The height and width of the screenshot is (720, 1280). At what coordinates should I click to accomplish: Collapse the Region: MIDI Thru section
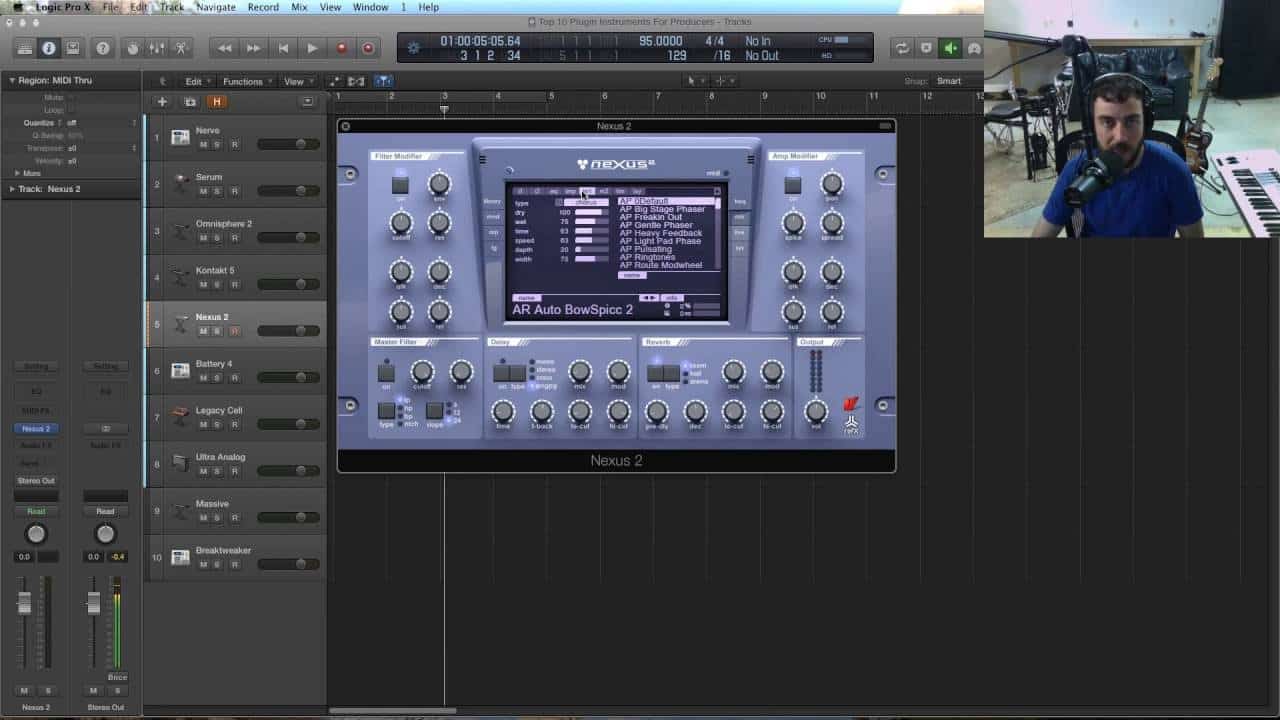pyautogui.click(x=12, y=80)
